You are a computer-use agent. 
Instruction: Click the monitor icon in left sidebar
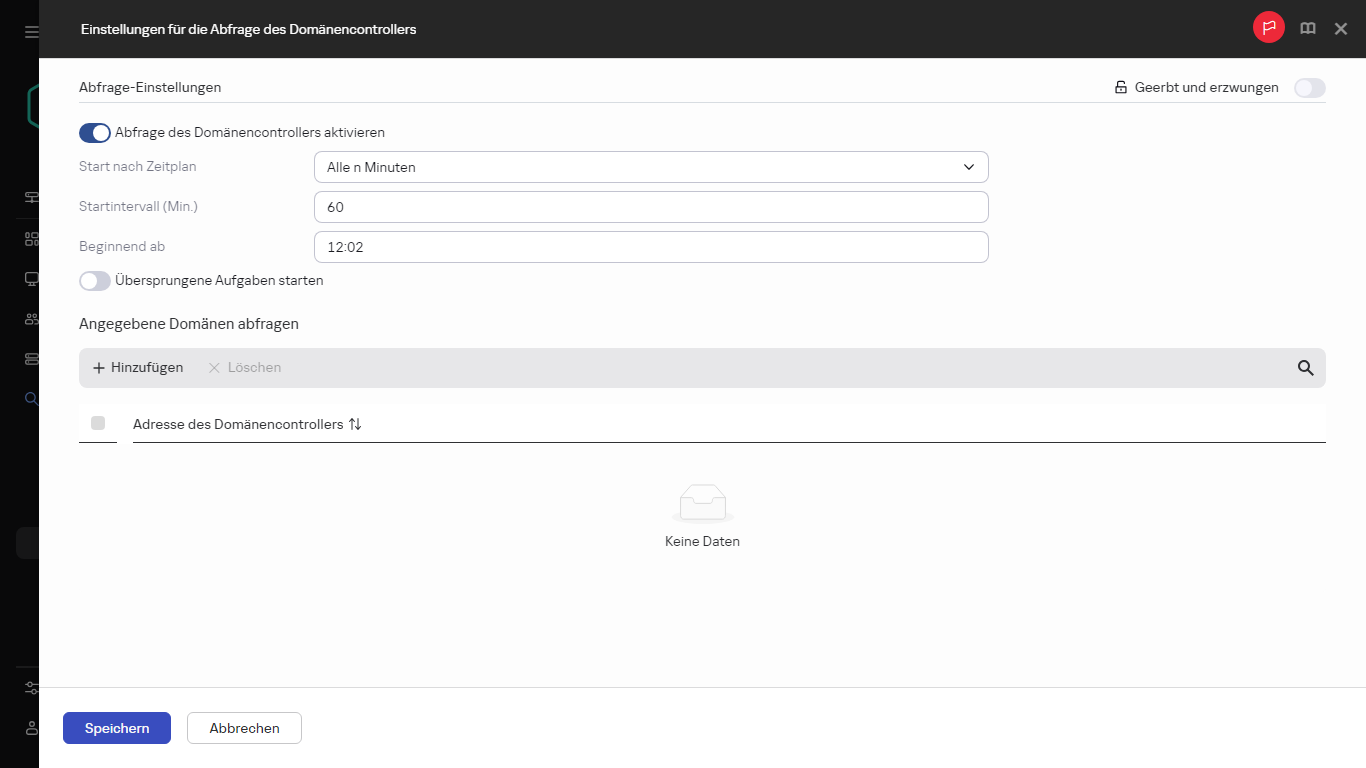click(31, 279)
